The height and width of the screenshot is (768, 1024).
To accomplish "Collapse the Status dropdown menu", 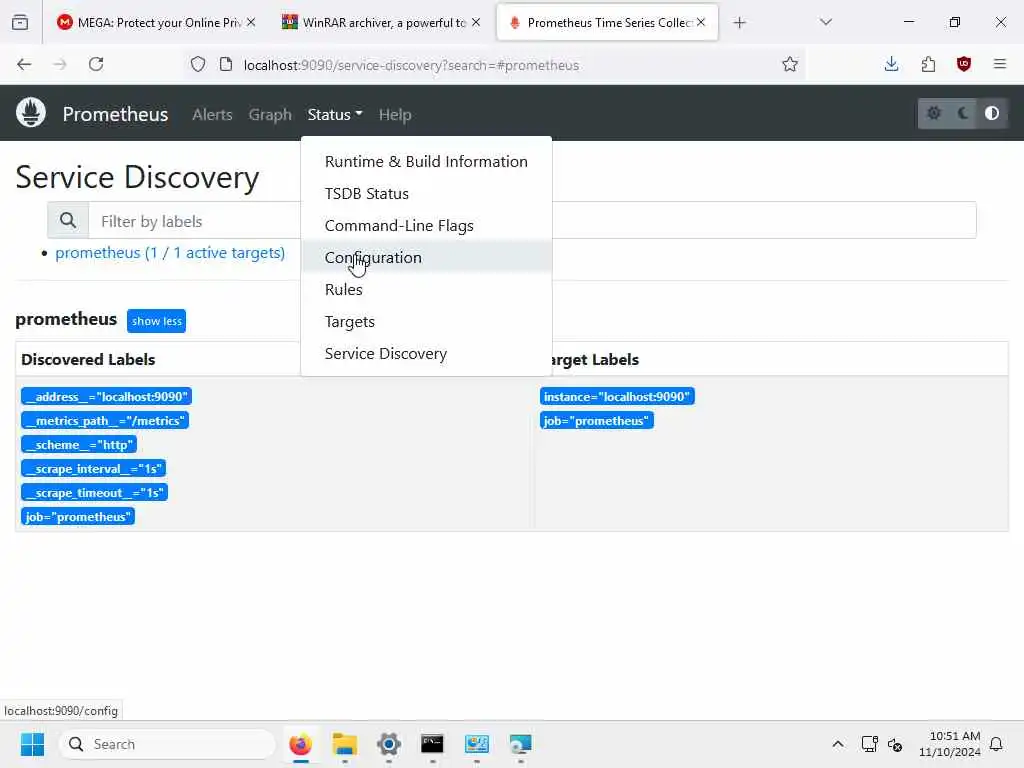I will click(x=335, y=115).
